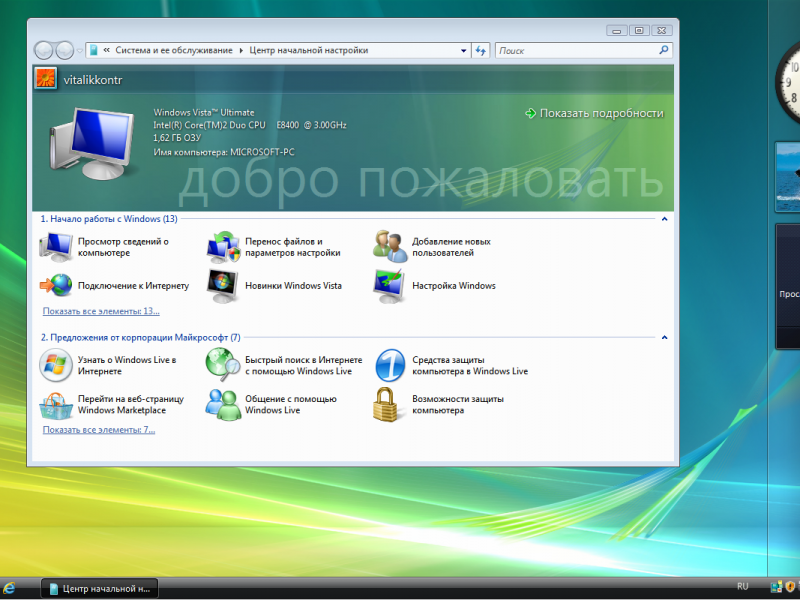Viewport: 800px width, 600px height.
Task: Open the 'Настройка Windows' icon
Action: coord(390,286)
